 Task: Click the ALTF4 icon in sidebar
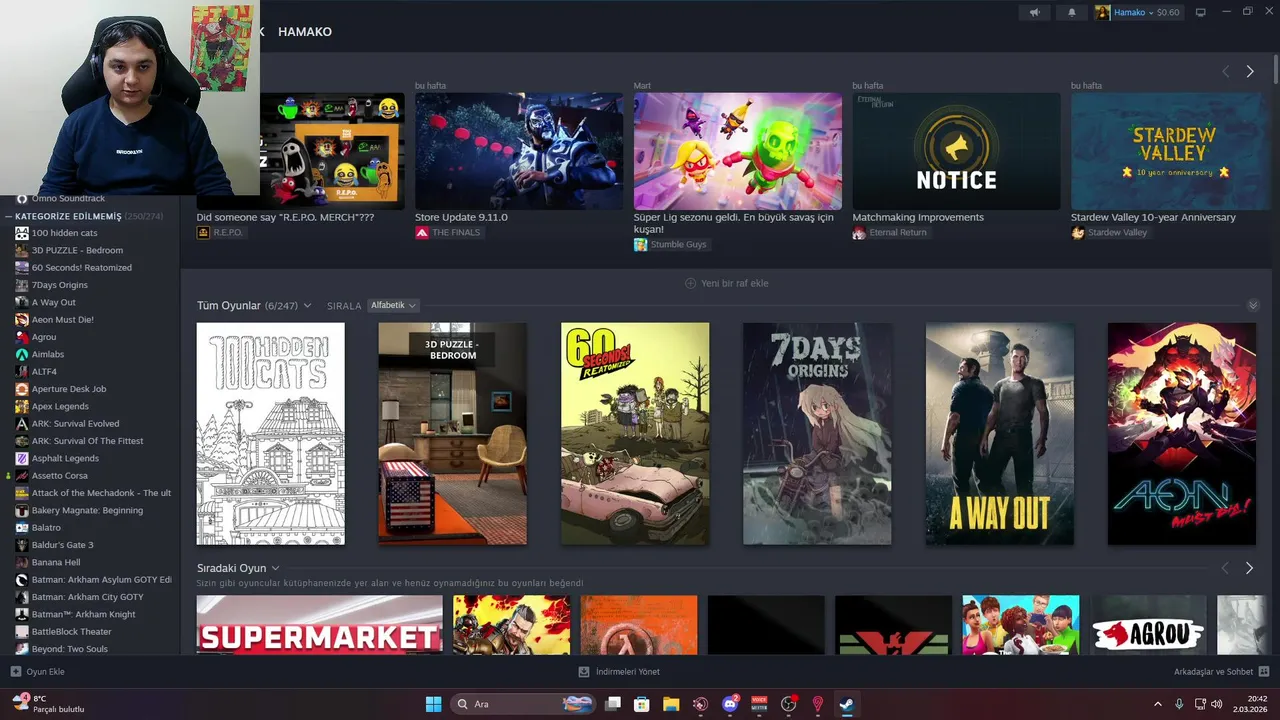click(22, 371)
